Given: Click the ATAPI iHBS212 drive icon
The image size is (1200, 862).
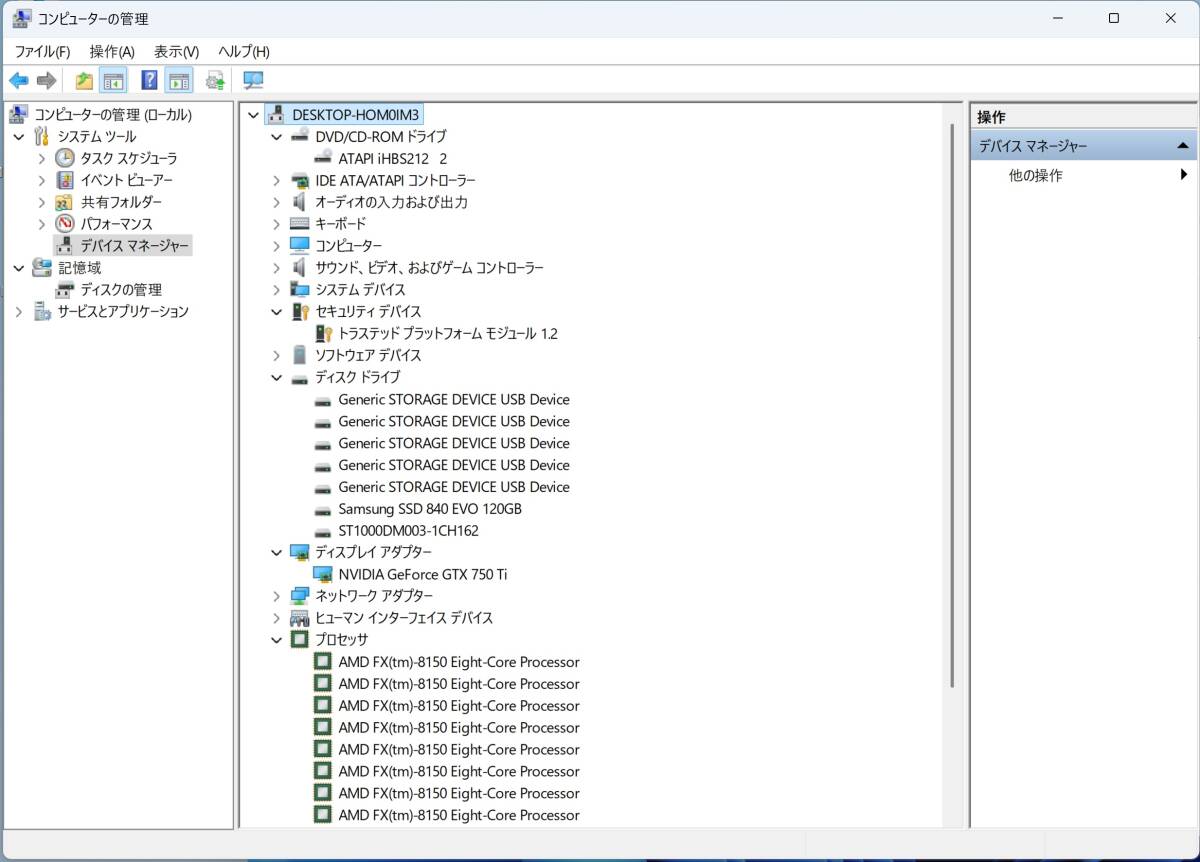Looking at the screenshot, I should coord(323,158).
